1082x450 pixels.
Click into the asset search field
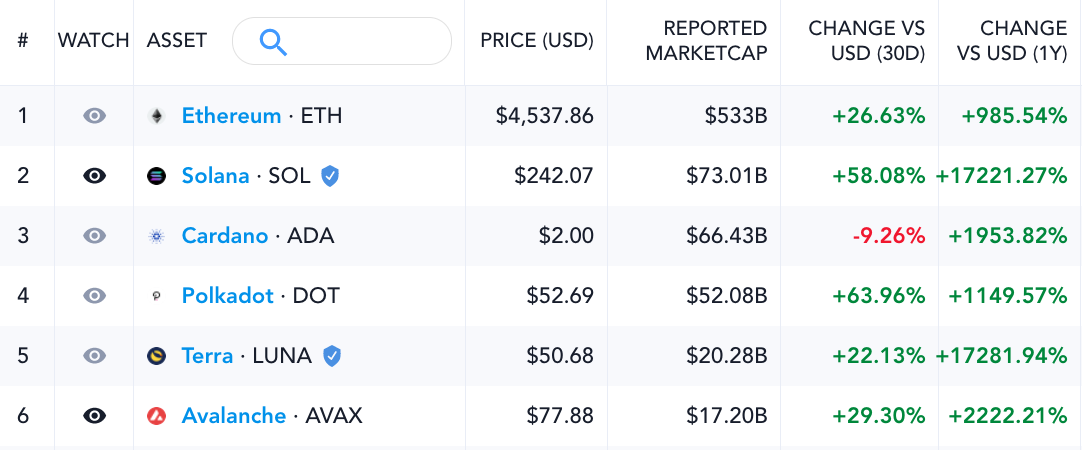tap(342, 41)
